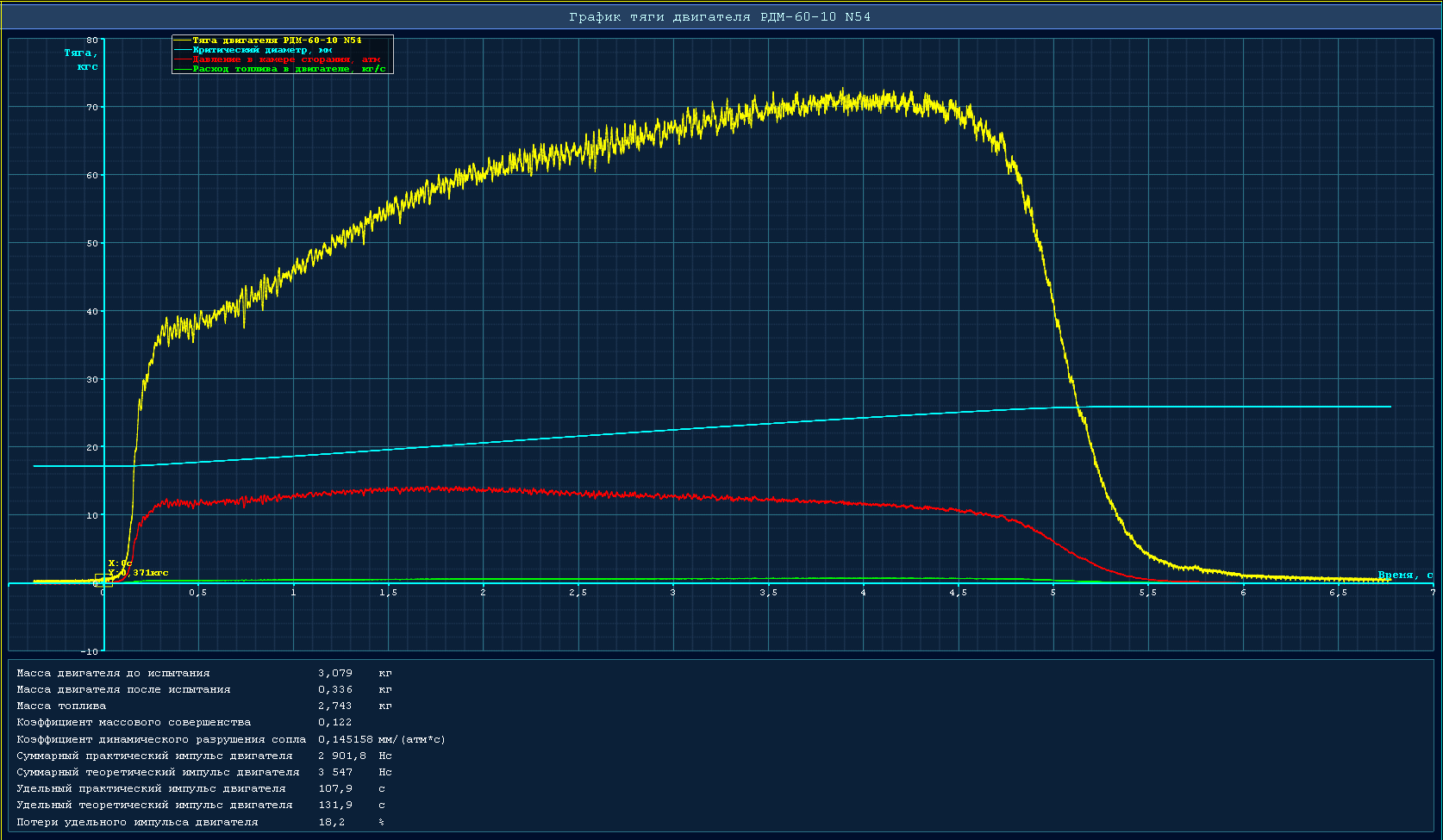Click the Y-axis tick label 30

[93, 380]
